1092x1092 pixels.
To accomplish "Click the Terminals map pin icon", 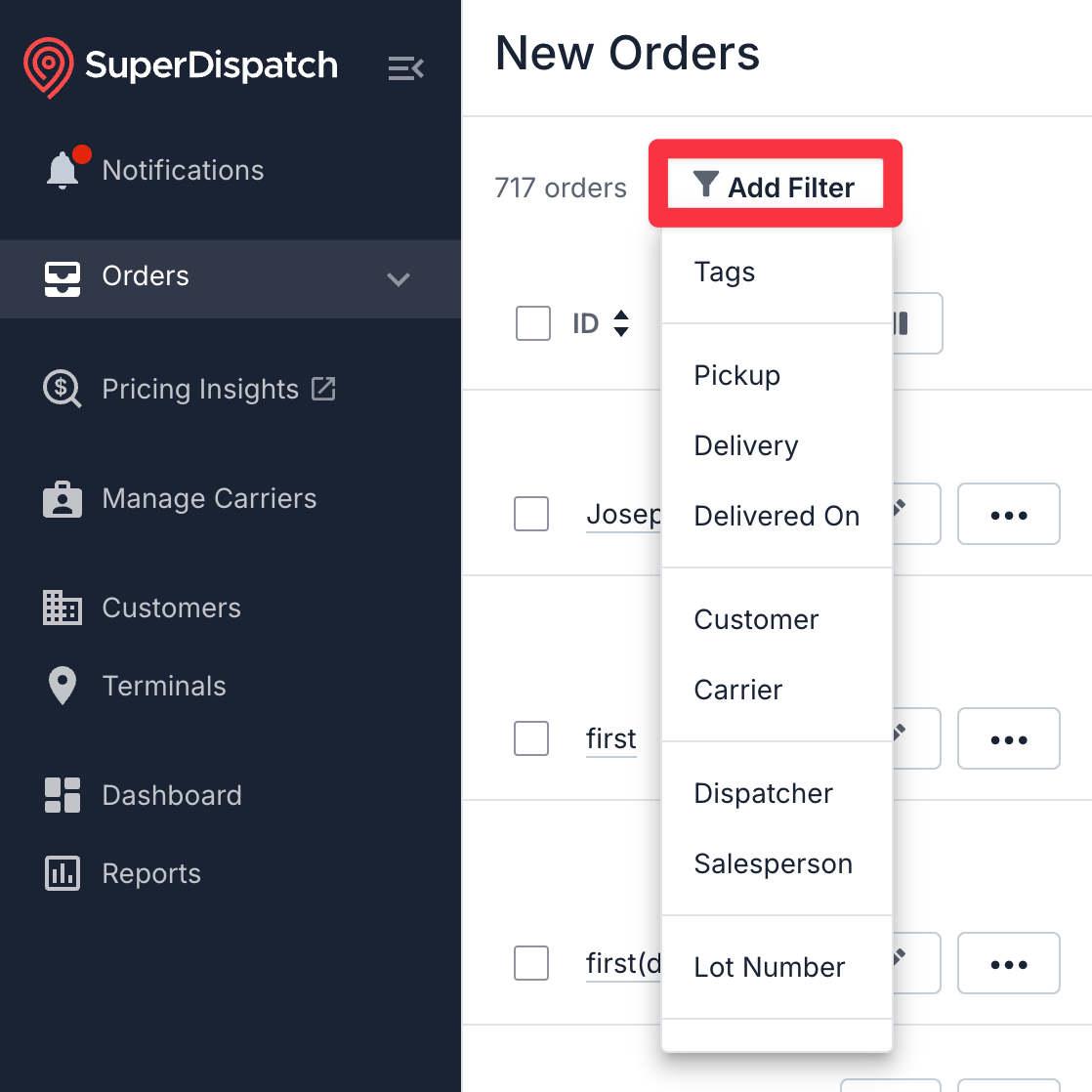I will coord(62,686).
